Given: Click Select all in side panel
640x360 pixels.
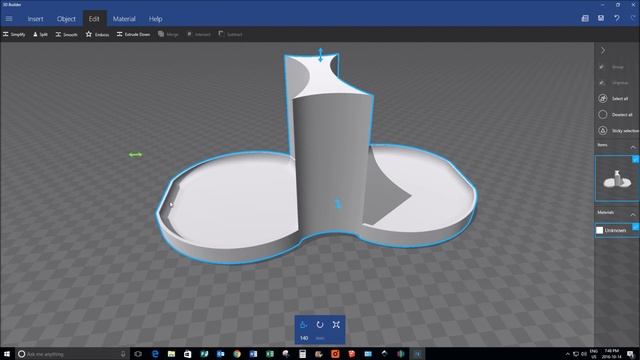Looking at the screenshot, I should [x=613, y=99].
